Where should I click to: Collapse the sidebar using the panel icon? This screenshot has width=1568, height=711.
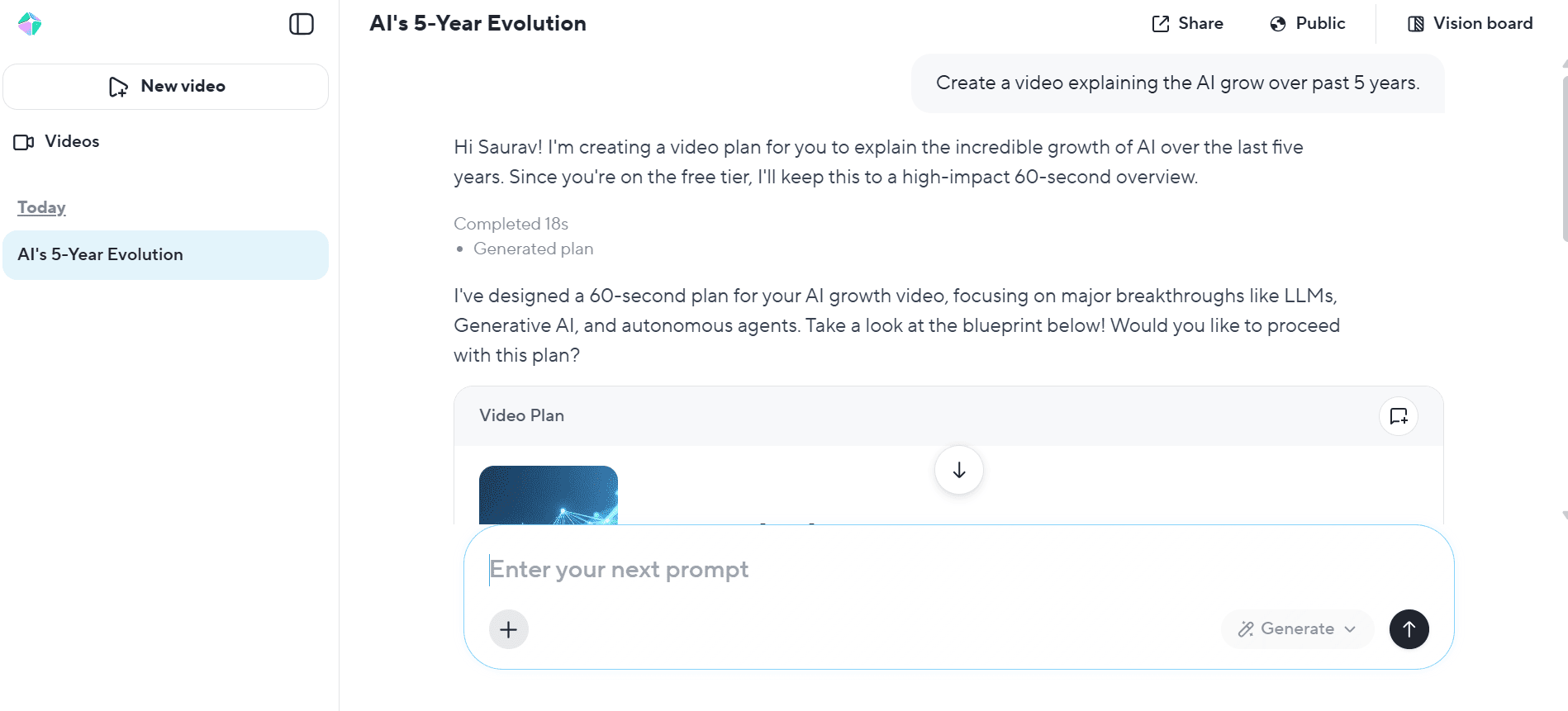tap(302, 24)
